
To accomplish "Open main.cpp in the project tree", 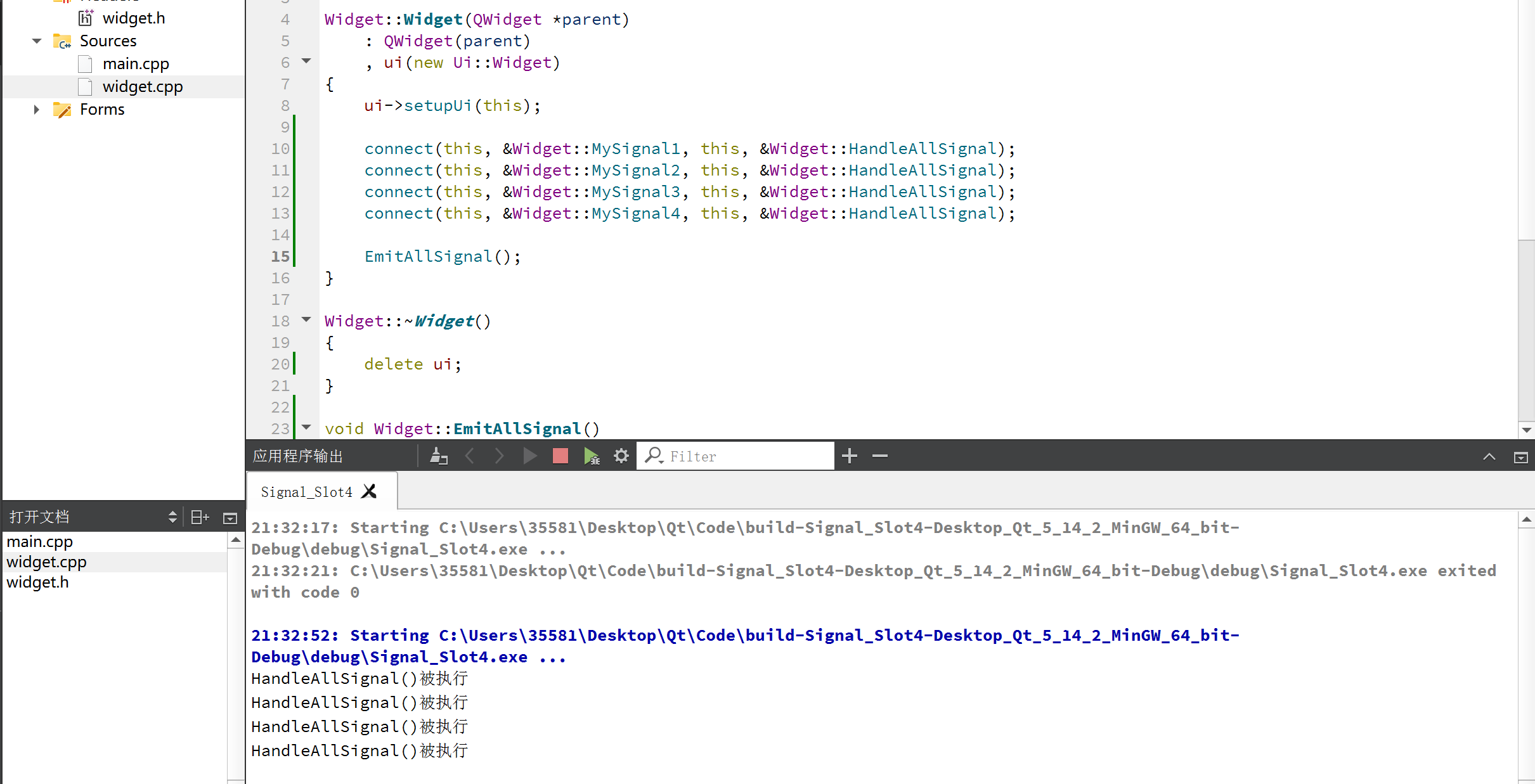I will 136,64.
